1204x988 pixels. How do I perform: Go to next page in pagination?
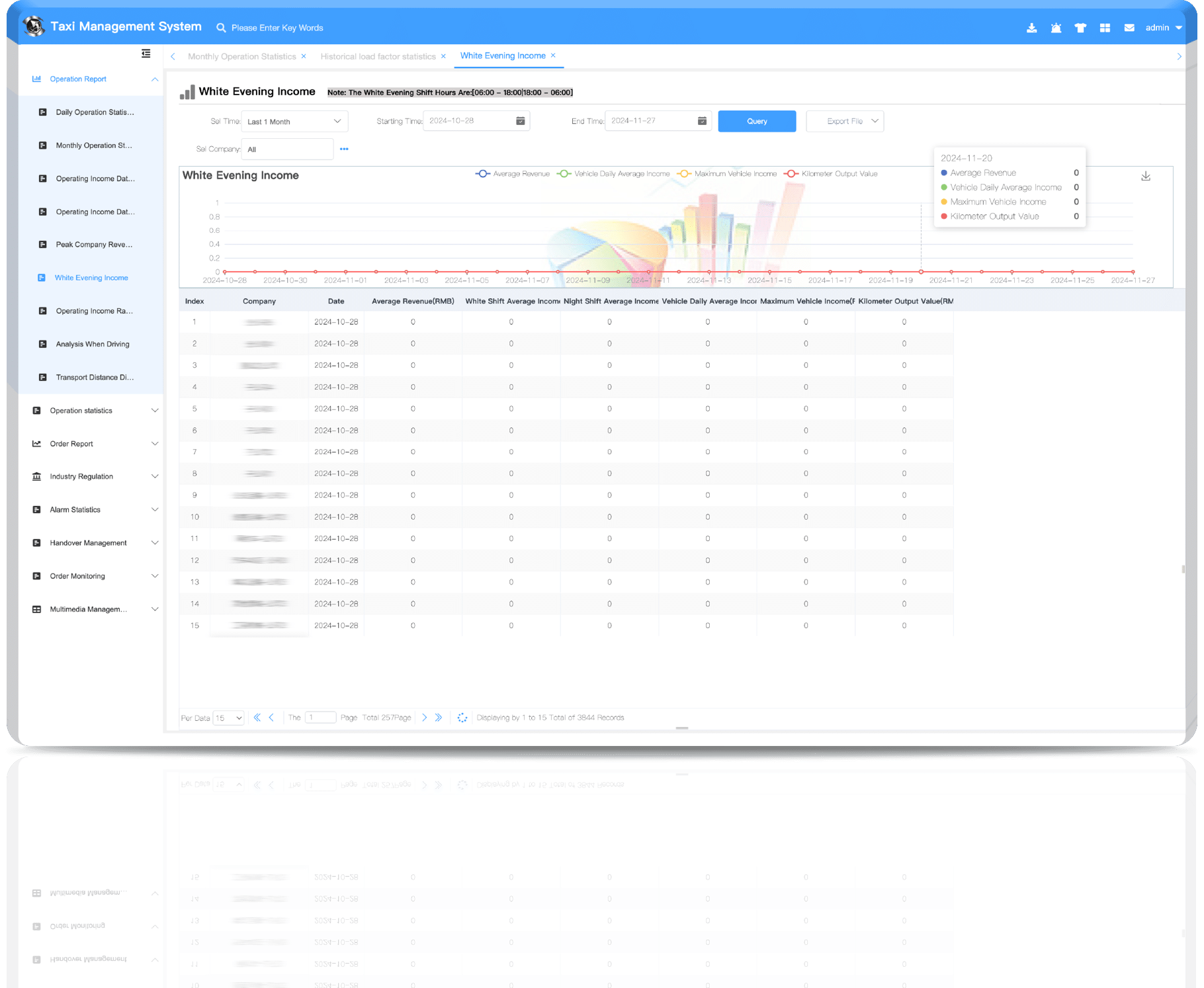point(424,718)
